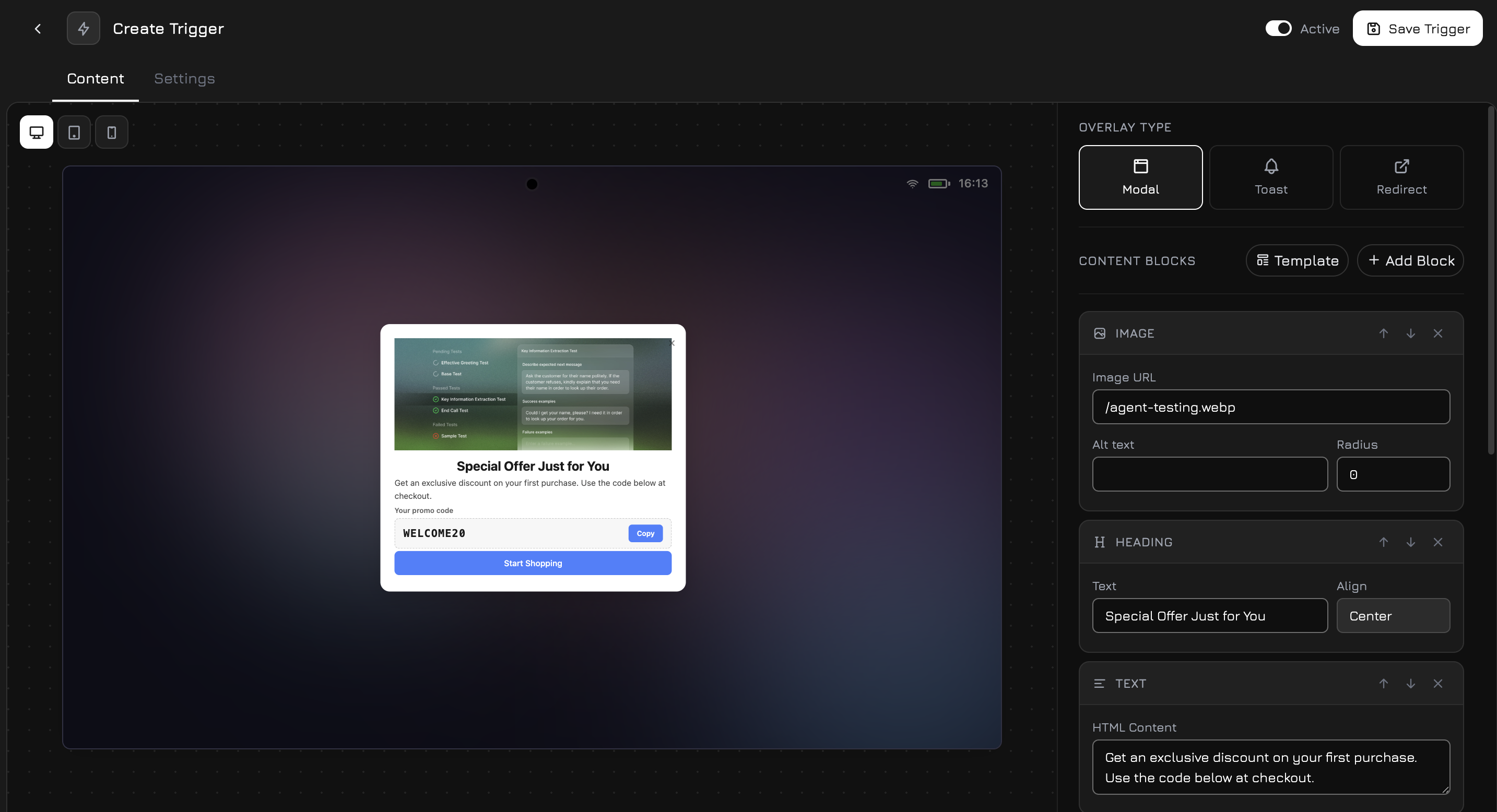Select the Toast overlay type
Viewport: 1497px width, 812px height.
[x=1270, y=177]
